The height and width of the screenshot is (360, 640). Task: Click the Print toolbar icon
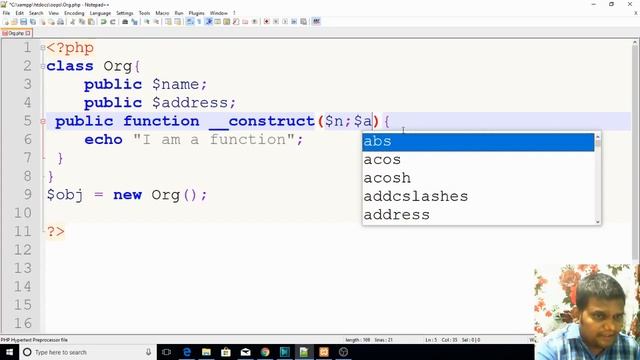(60, 22)
